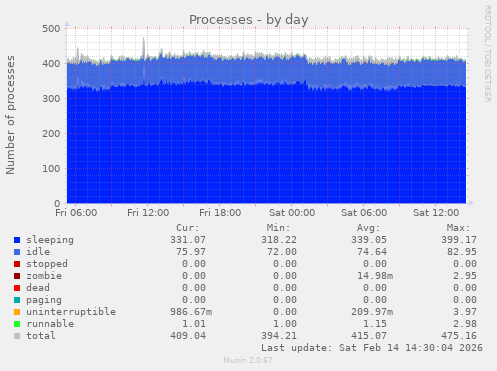Select the 'stopped' legend label
Viewport: 497px width, 371px height.
[47, 264]
